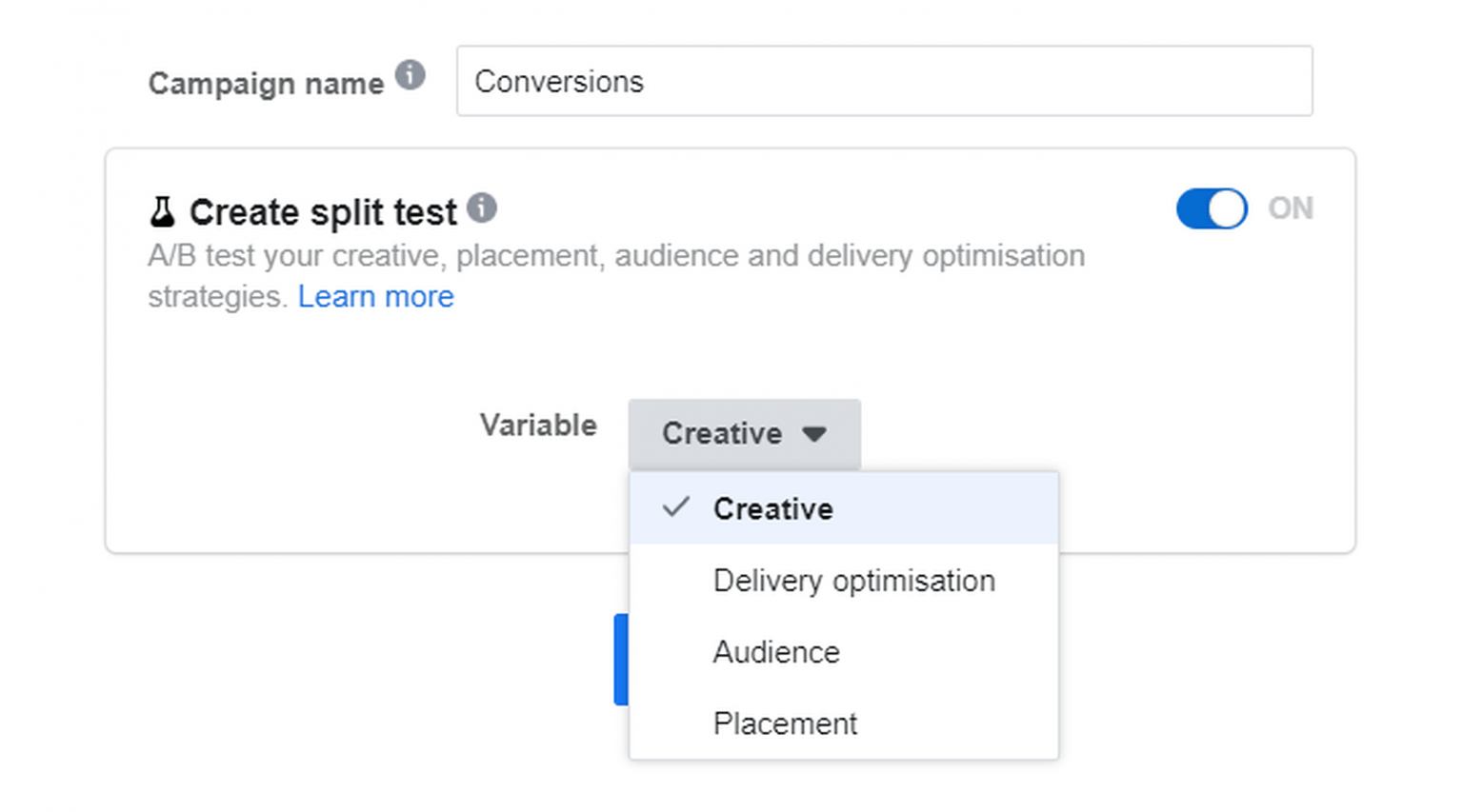Select Delivery optimisation from the dropdown

tap(852, 580)
